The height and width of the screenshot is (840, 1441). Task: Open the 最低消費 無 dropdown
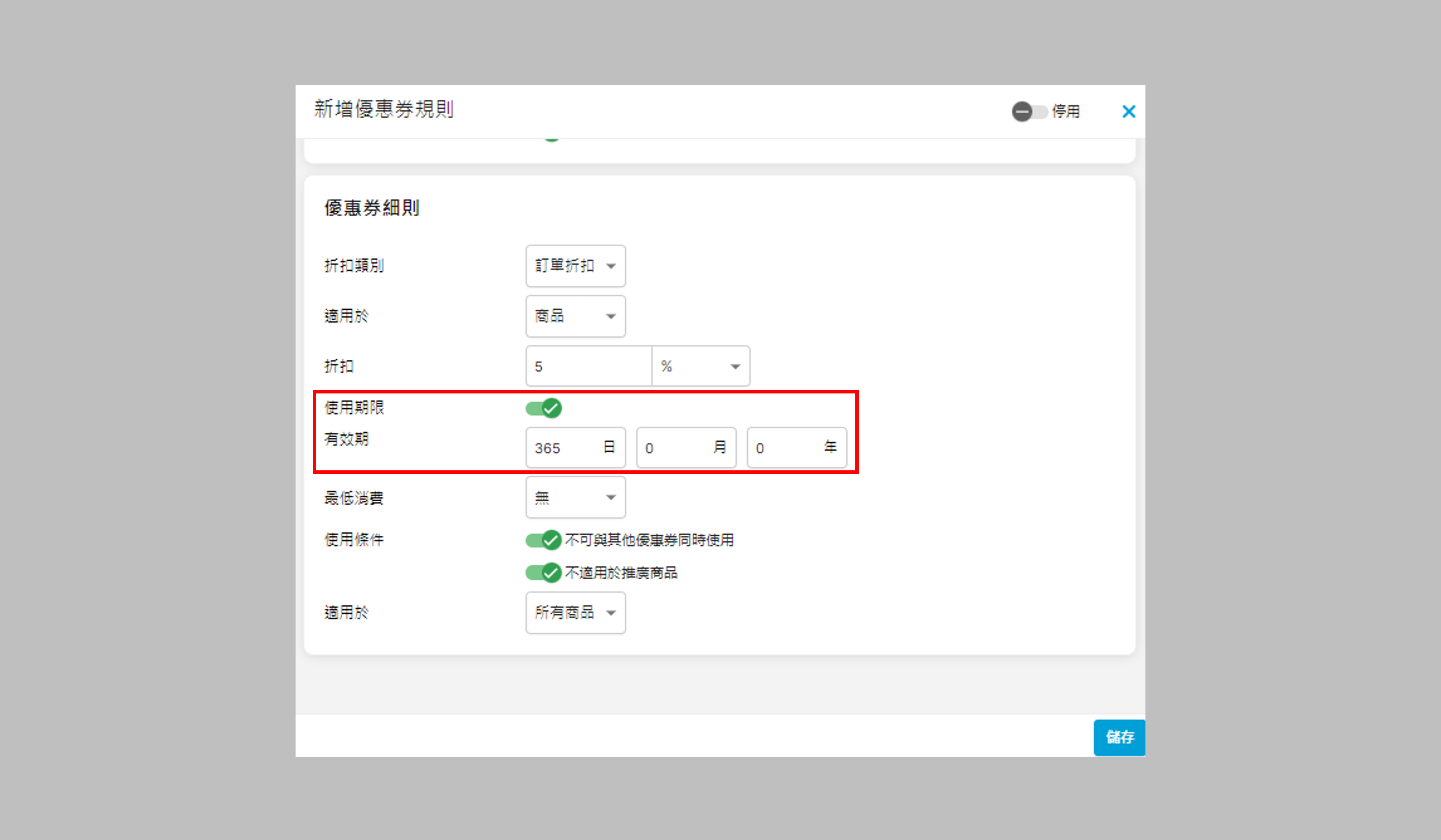(x=575, y=498)
